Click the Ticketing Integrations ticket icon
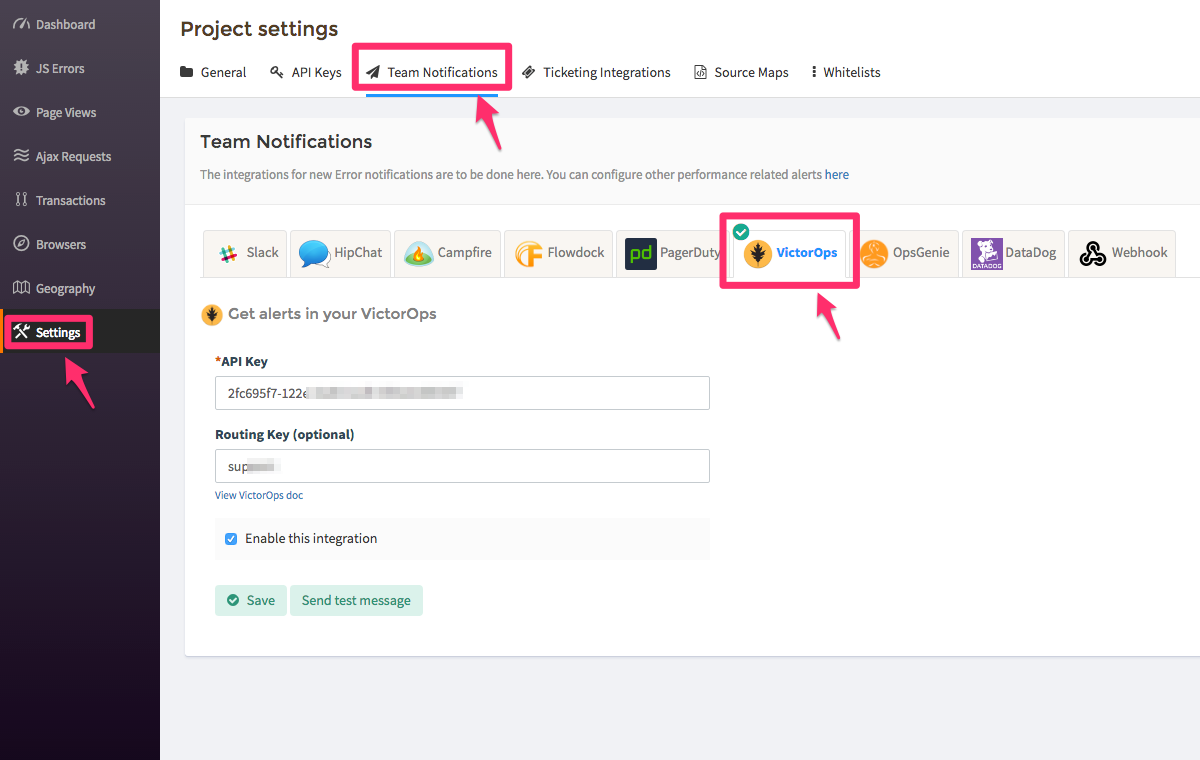Image resolution: width=1200 pixels, height=760 pixels. coord(529,72)
